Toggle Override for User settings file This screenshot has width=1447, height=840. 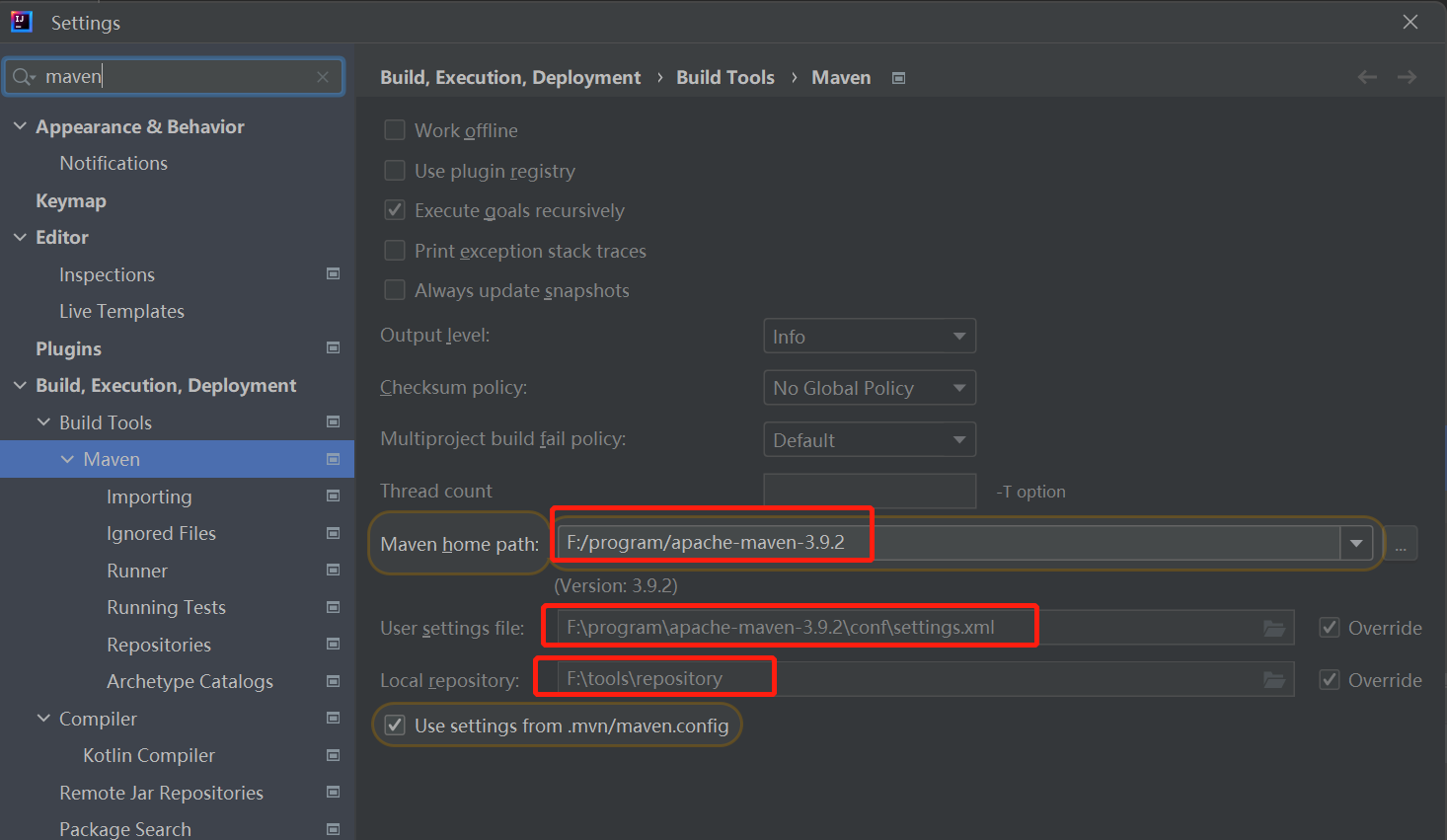(1330, 628)
